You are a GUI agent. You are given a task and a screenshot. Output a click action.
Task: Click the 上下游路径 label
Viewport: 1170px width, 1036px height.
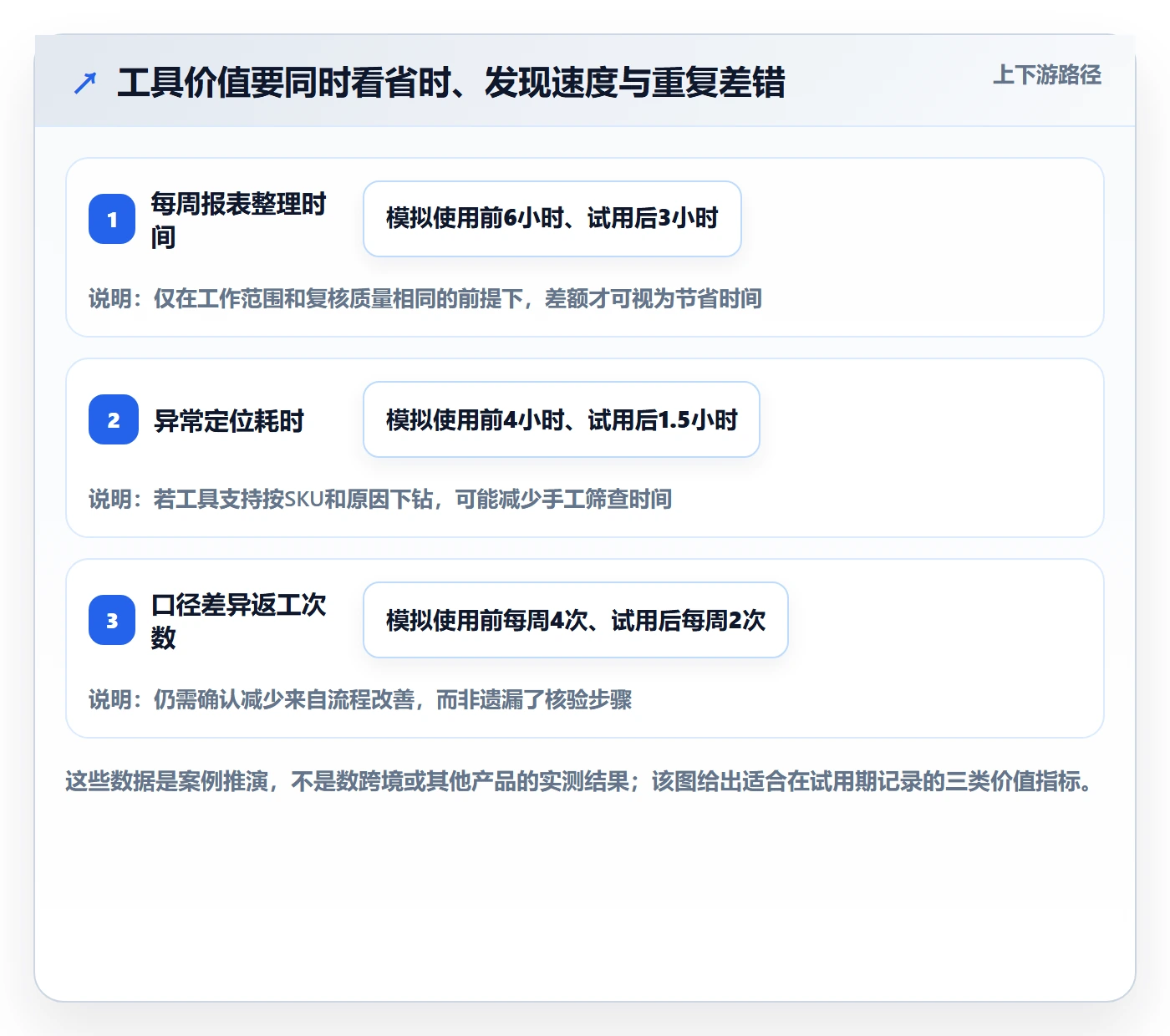1047,75
